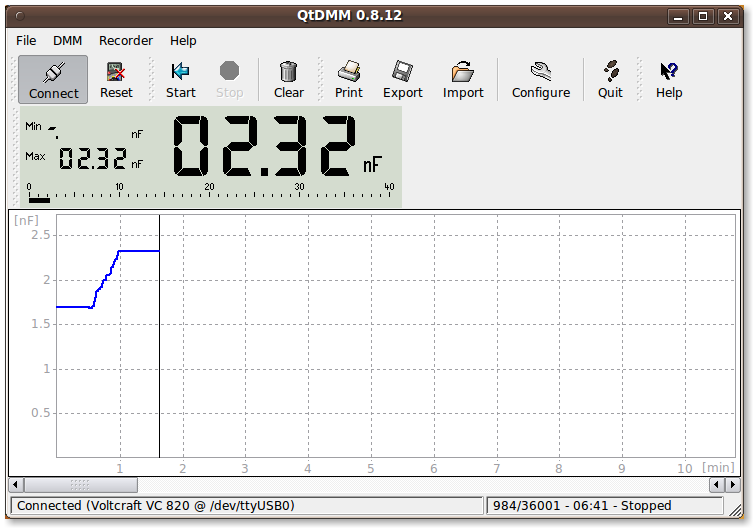The image size is (753, 528).
Task: Click the vertical cursor line in graph
Action: click(160, 350)
